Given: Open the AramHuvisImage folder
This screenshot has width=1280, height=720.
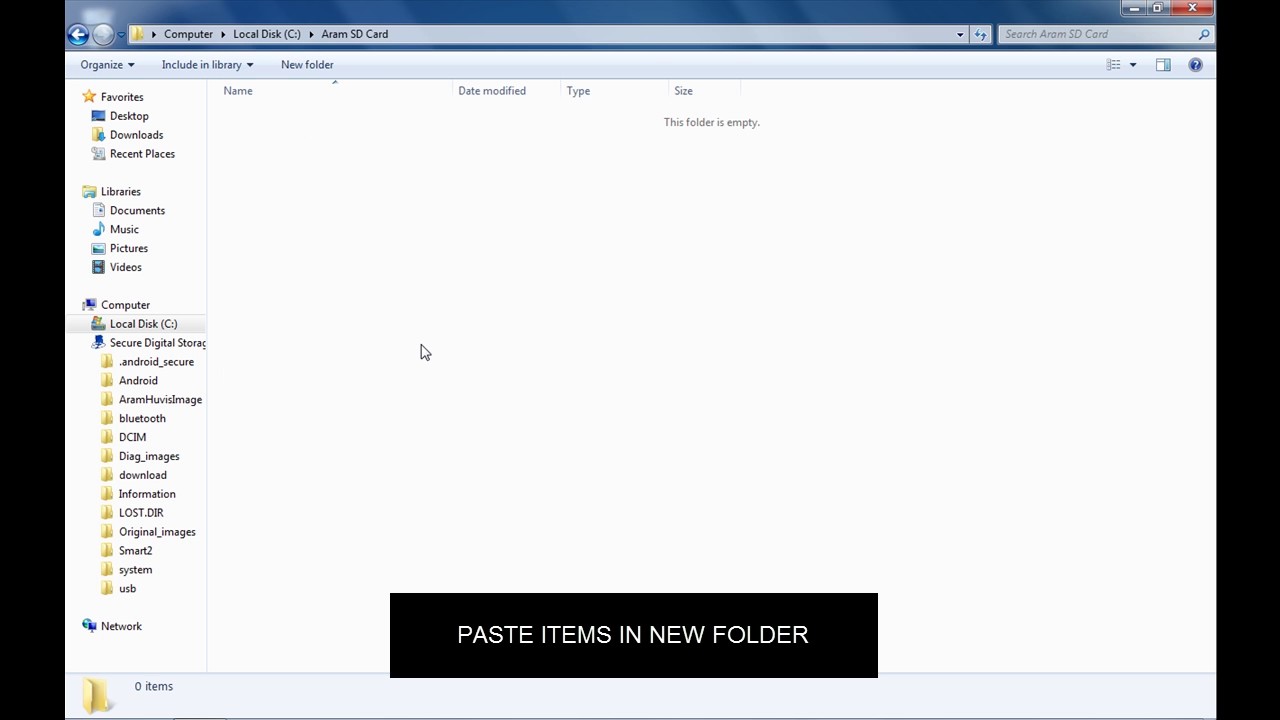Looking at the screenshot, I should (160, 400).
